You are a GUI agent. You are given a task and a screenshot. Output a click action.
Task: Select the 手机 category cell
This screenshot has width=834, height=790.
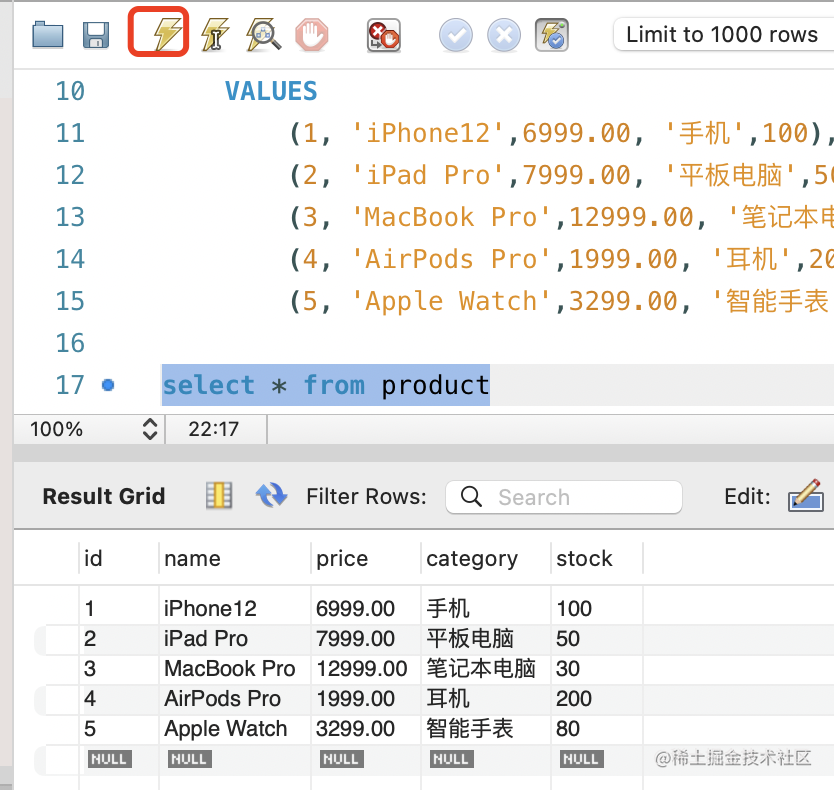point(486,608)
